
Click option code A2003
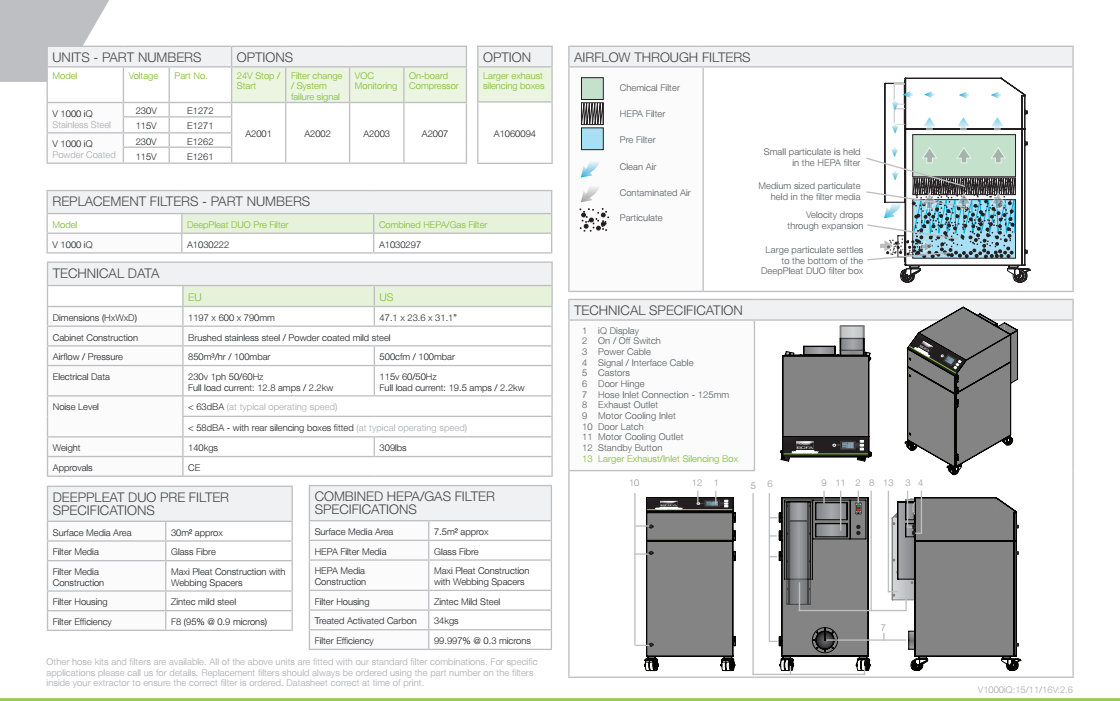click(376, 134)
